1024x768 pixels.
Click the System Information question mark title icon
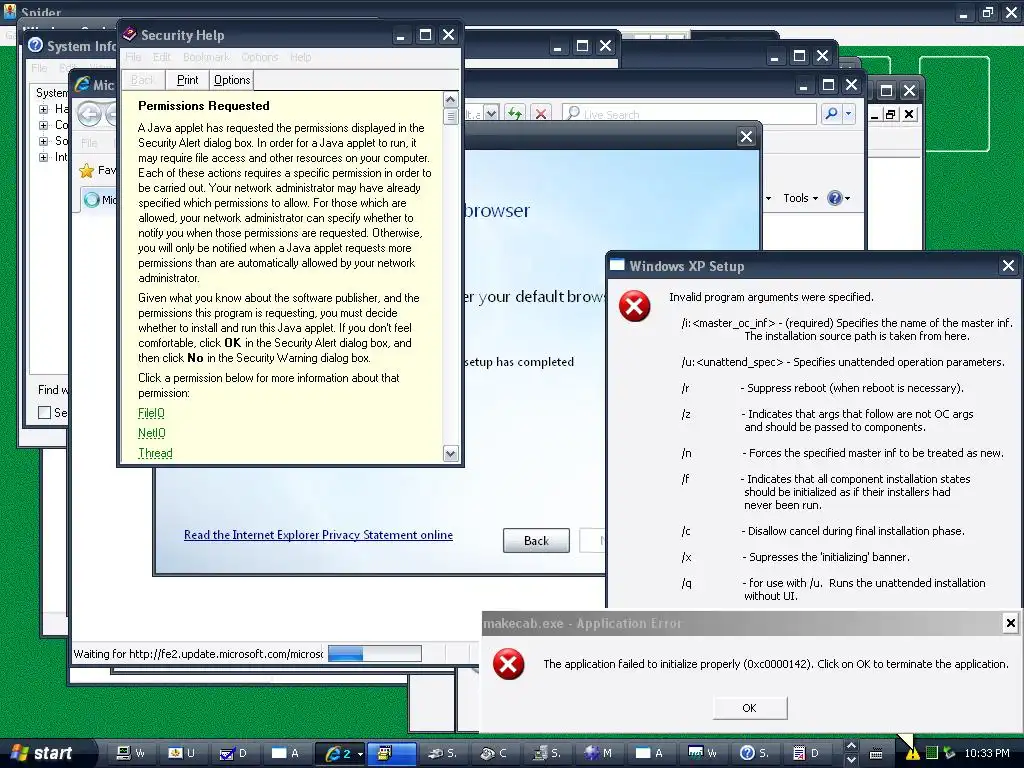(x=35, y=45)
